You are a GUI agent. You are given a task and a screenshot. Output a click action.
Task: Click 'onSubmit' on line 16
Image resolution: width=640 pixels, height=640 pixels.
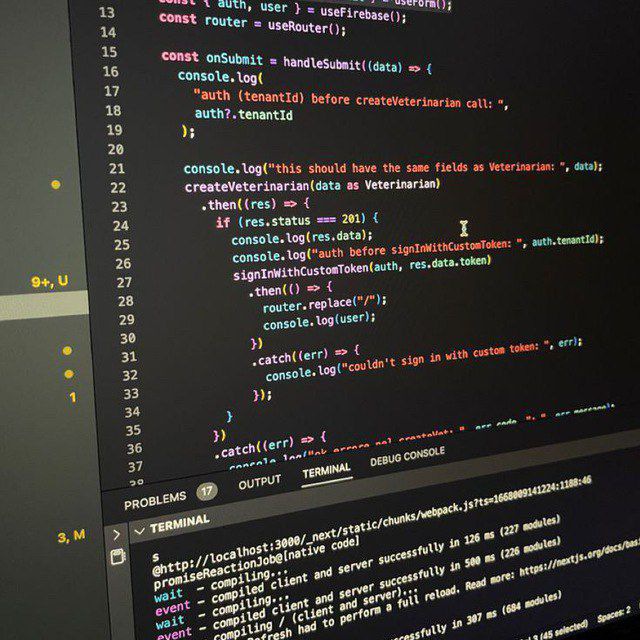tap(234, 59)
